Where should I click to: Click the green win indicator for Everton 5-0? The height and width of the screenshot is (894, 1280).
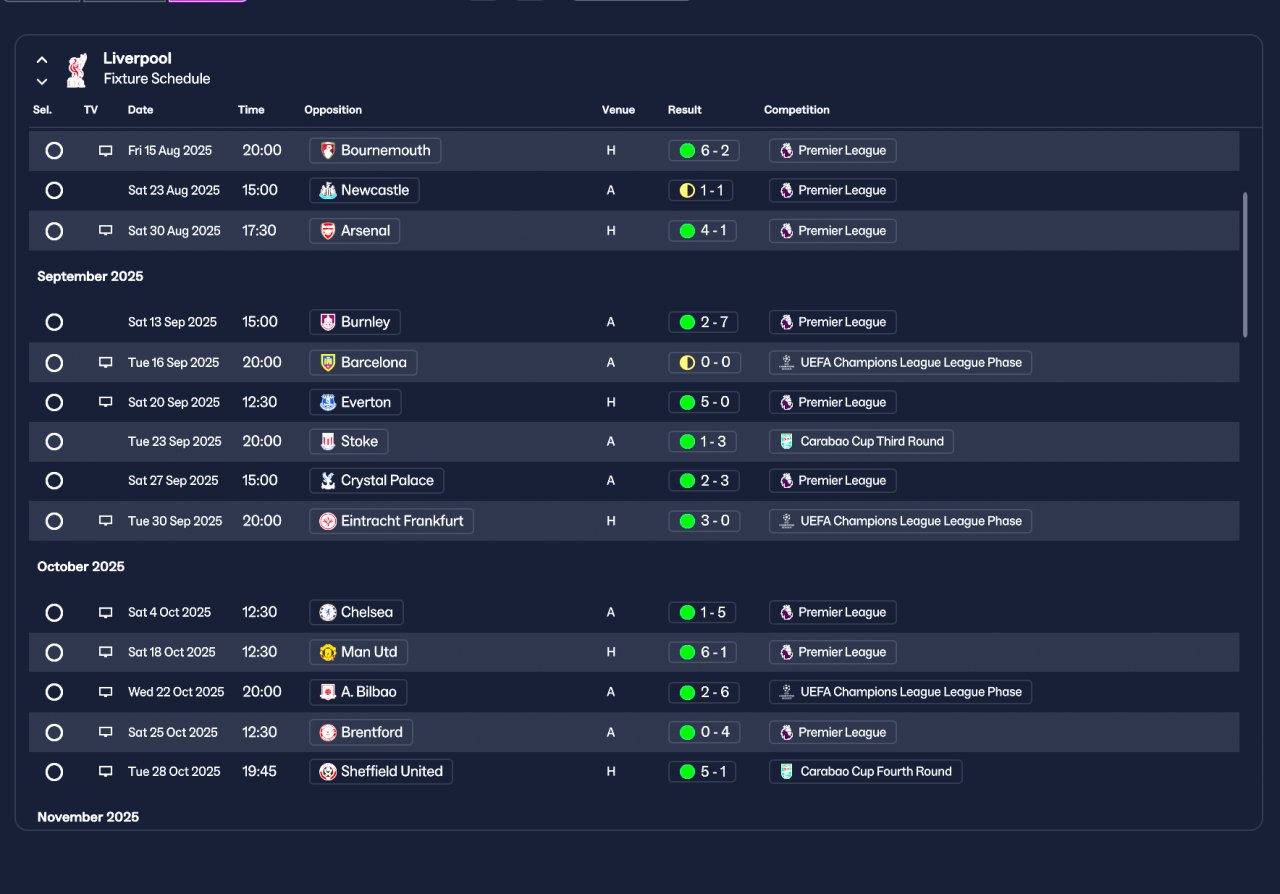coord(687,403)
